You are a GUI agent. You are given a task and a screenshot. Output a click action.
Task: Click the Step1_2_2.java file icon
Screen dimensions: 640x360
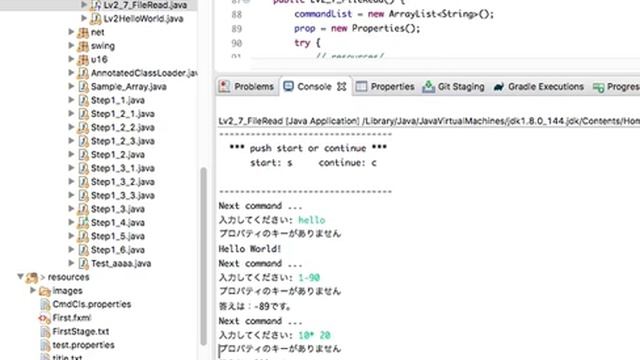pos(83,127)
